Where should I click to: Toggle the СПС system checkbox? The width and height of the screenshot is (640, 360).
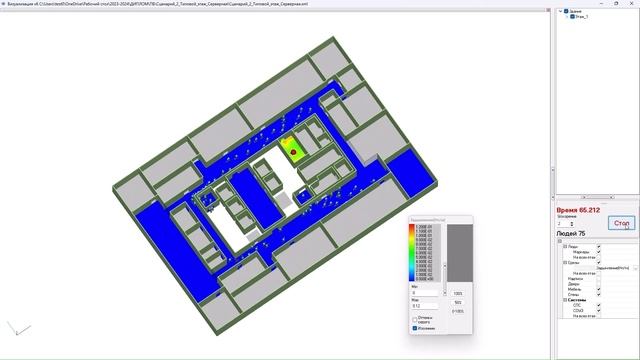pyautogui.click(x=599, y=305)
